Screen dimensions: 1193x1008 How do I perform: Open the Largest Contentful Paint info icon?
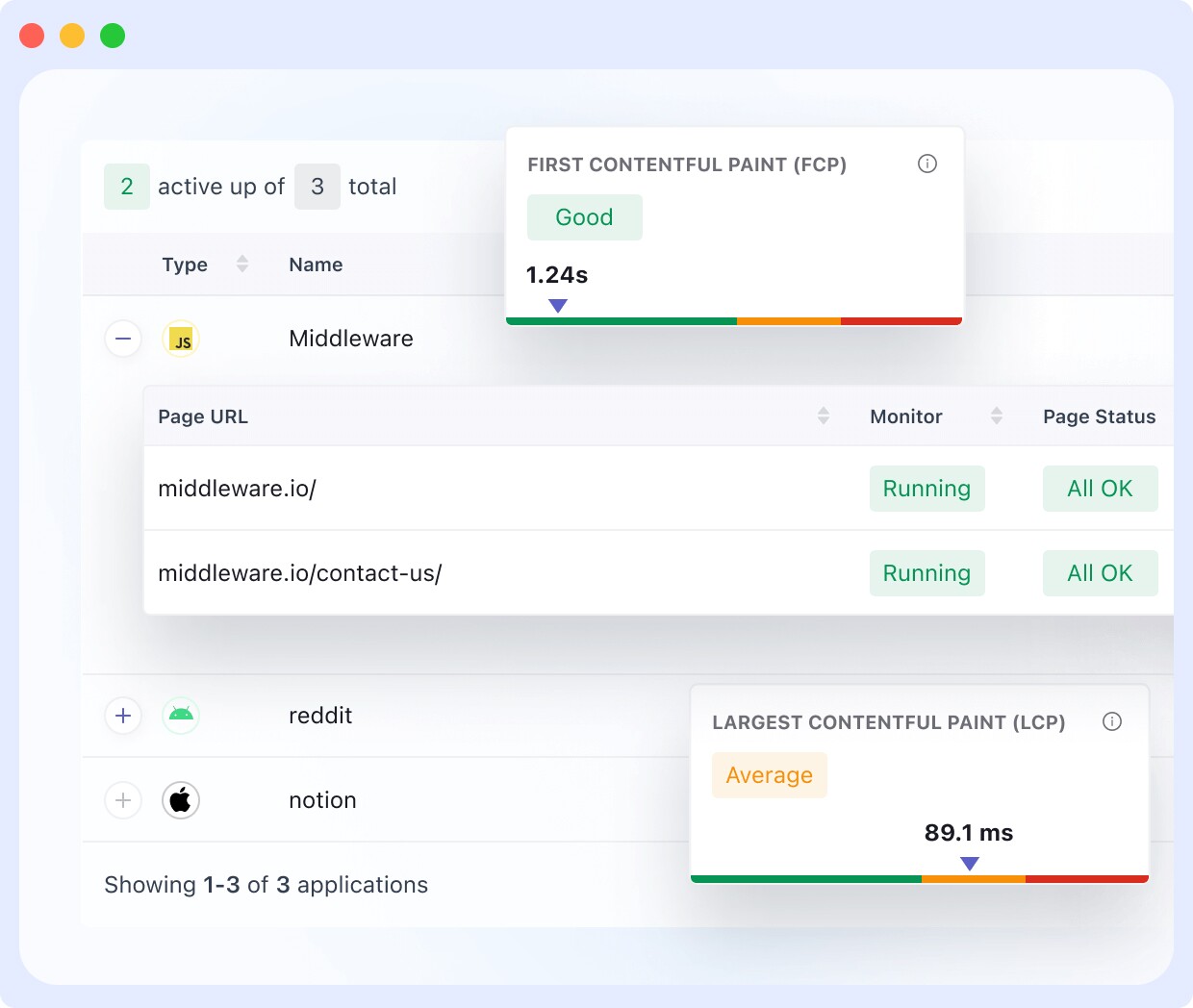point(1112,721)
